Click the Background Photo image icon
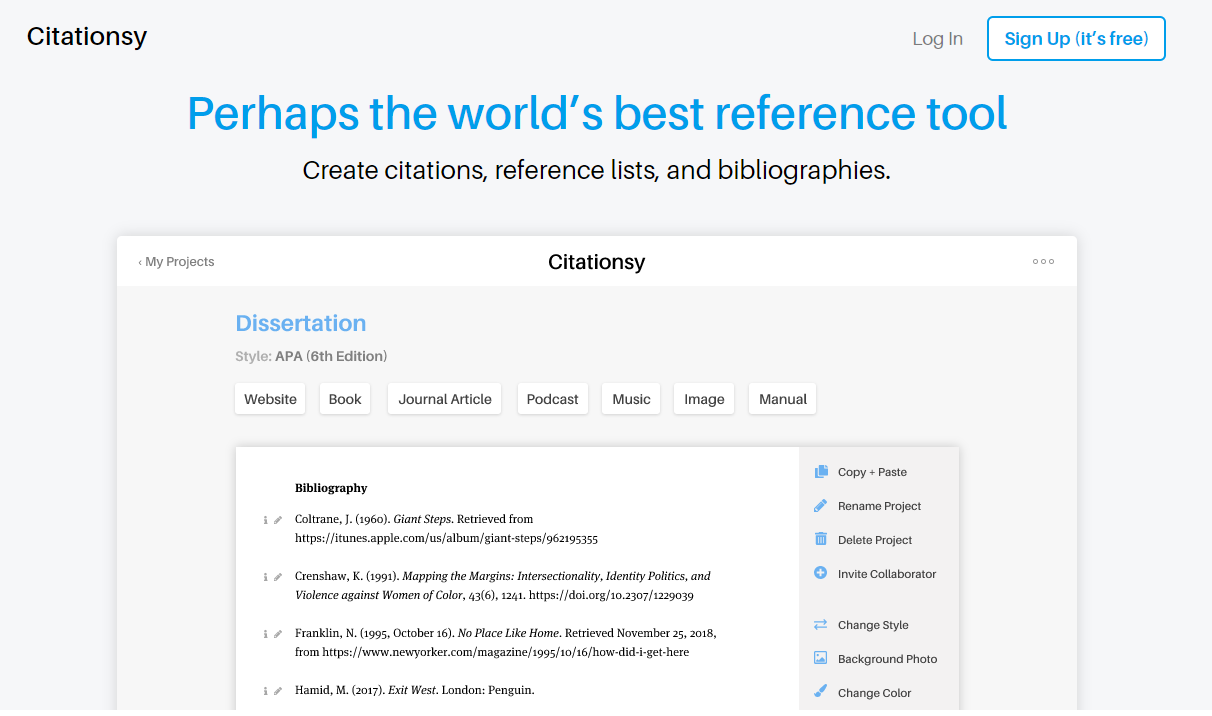 tap(821, 658)
